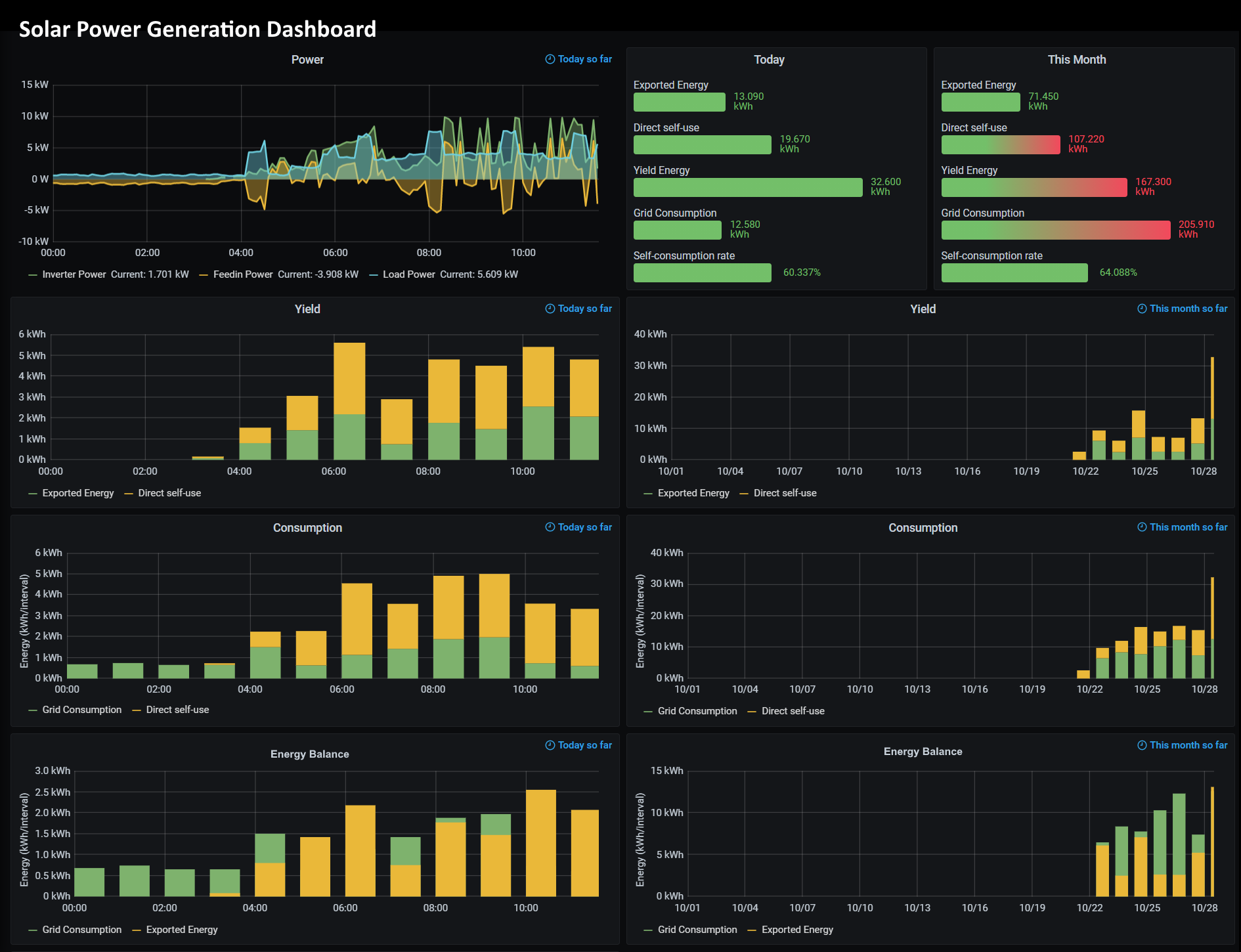Toggle the Feedin Power series in Power legend
1241x952 pixels.
[x=243, y=274]
